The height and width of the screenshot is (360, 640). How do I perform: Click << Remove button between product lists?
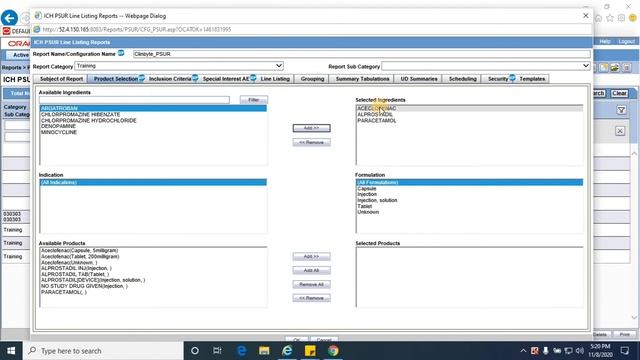(x=311, y=298)
